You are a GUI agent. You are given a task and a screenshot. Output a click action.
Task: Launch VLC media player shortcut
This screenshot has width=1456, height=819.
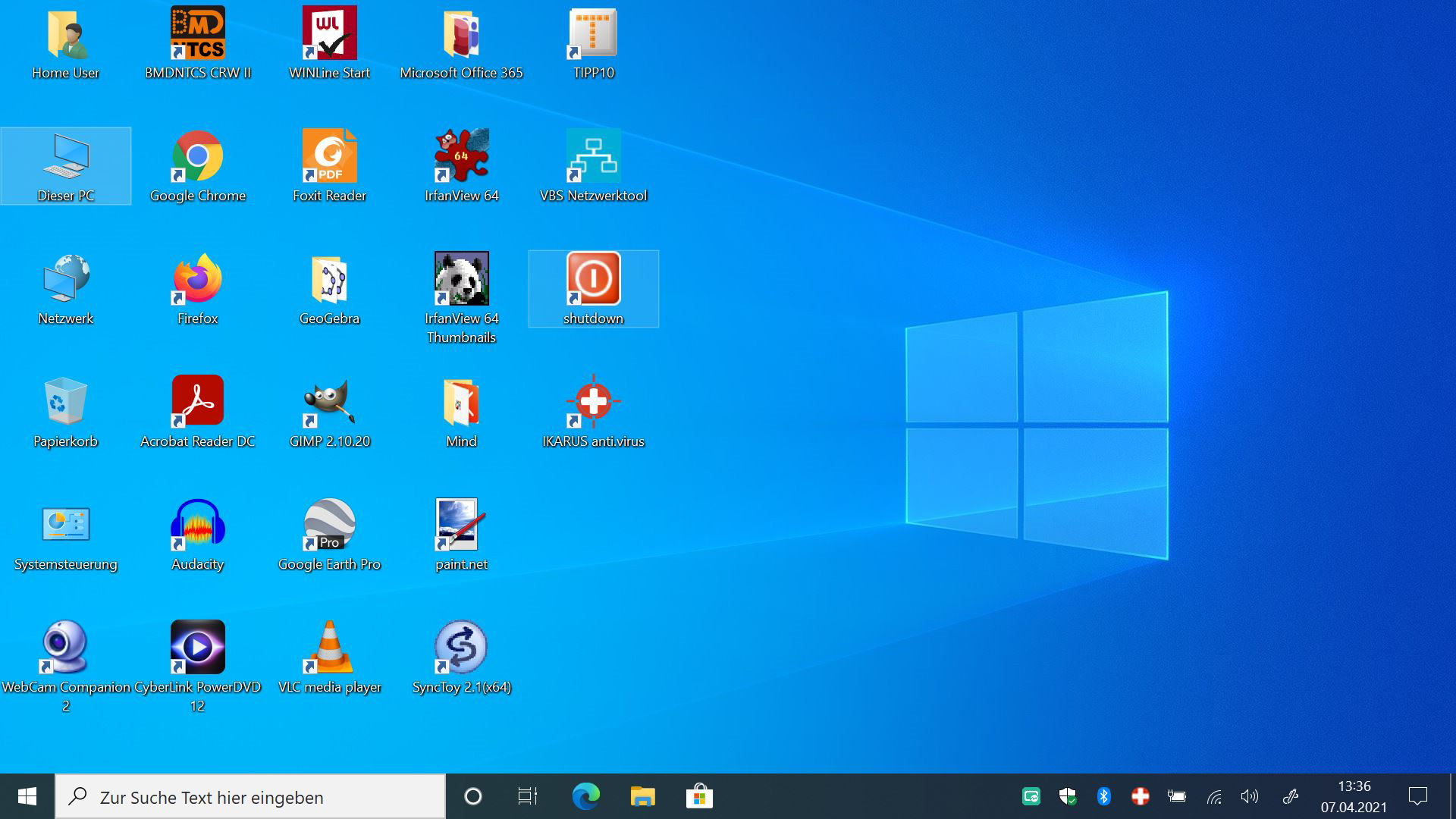tap(329, 648)
